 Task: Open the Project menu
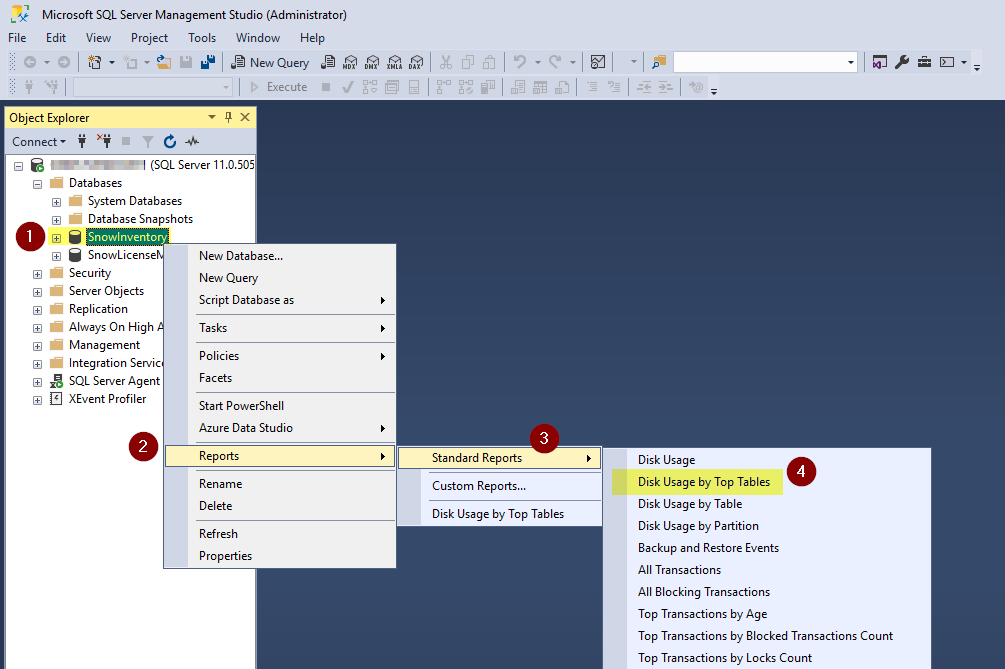tap(149, 38)
